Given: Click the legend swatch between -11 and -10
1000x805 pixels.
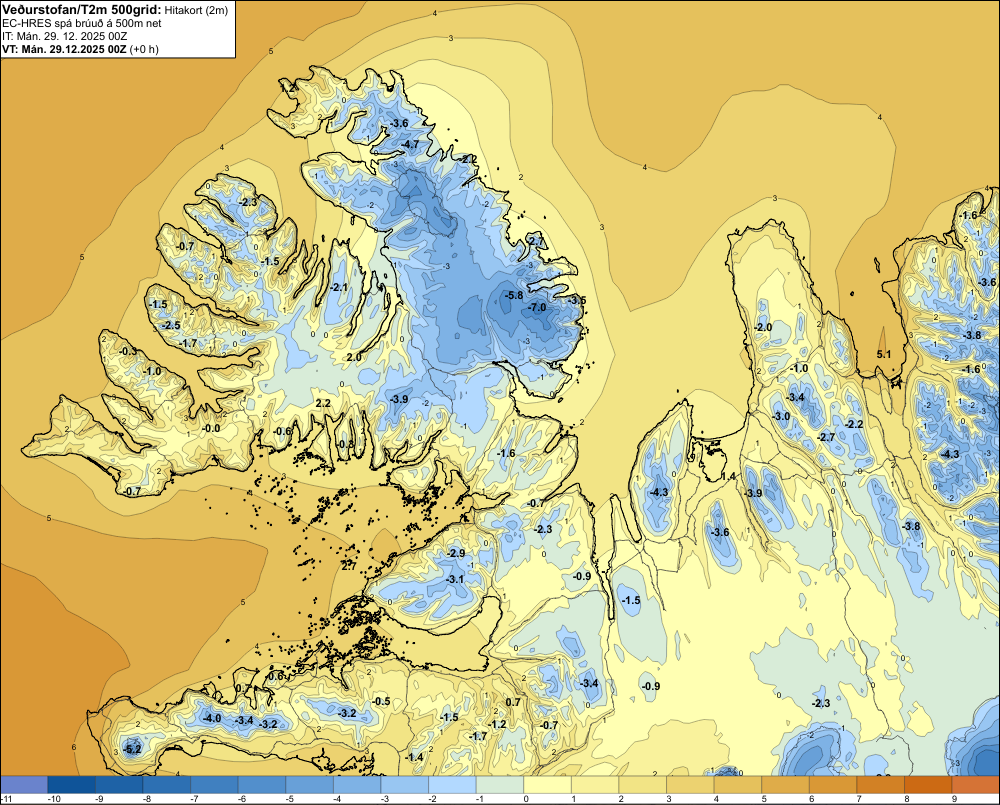Looking at the screenshot, I should [24, 784].
